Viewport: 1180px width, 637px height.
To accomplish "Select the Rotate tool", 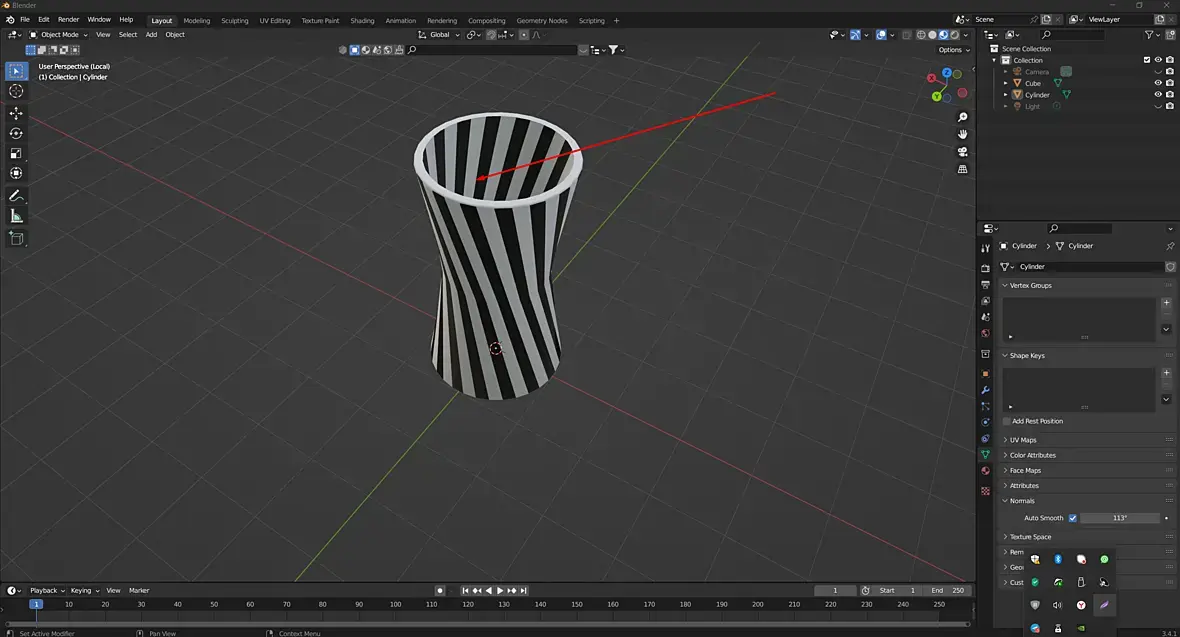I will pos(16,133).
